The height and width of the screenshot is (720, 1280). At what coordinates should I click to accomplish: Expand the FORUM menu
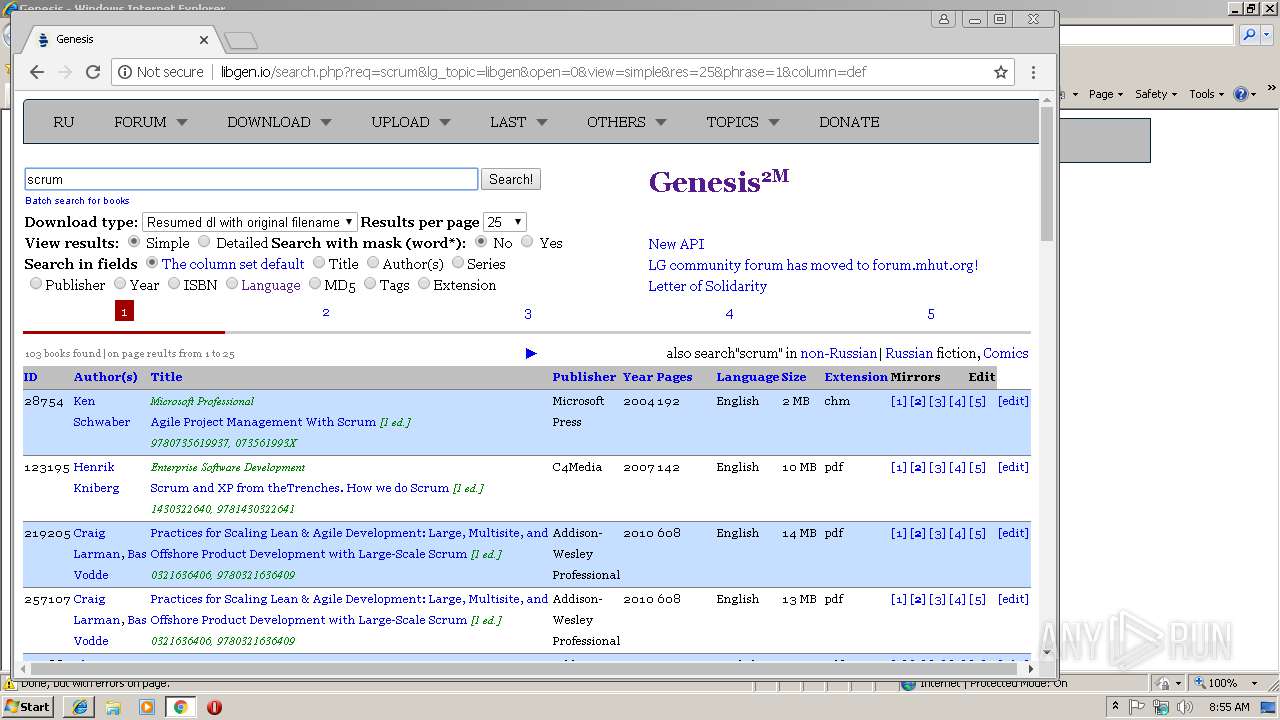tap(150, 122)
